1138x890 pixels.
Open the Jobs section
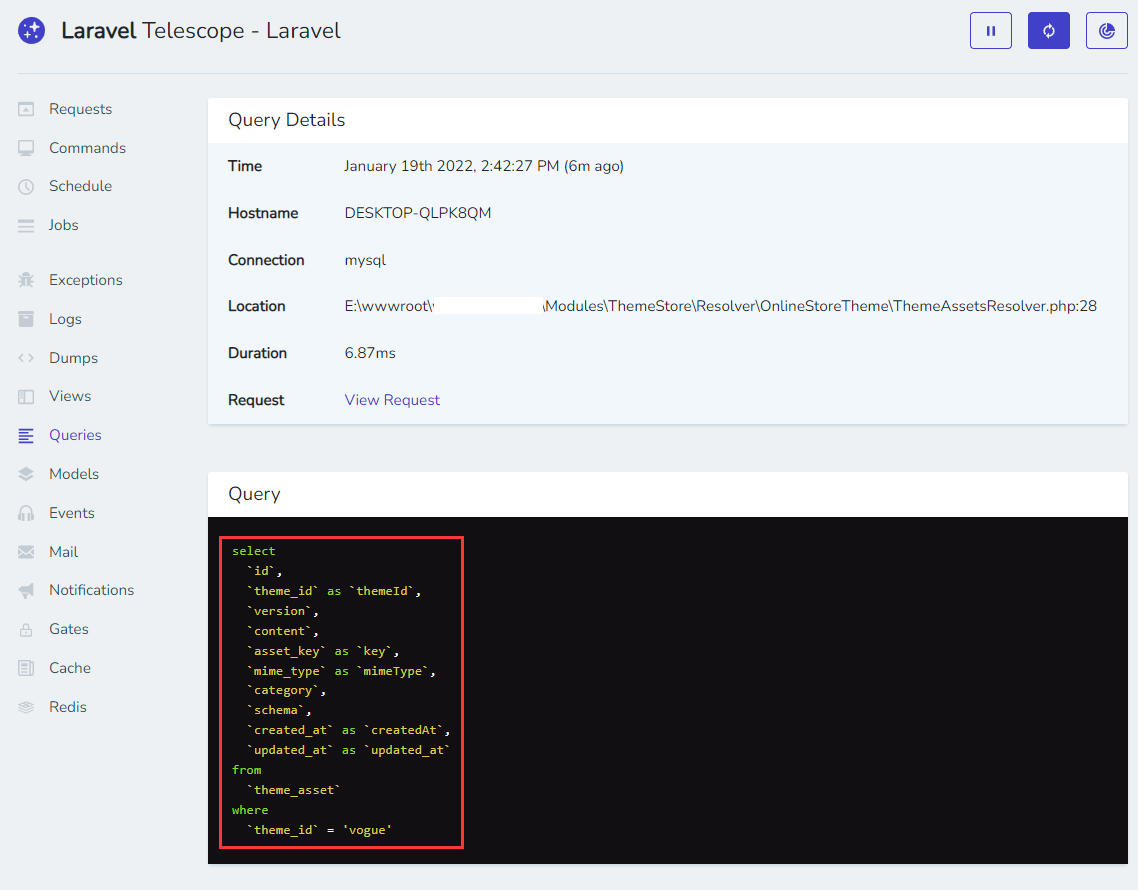tap(63, 225)
